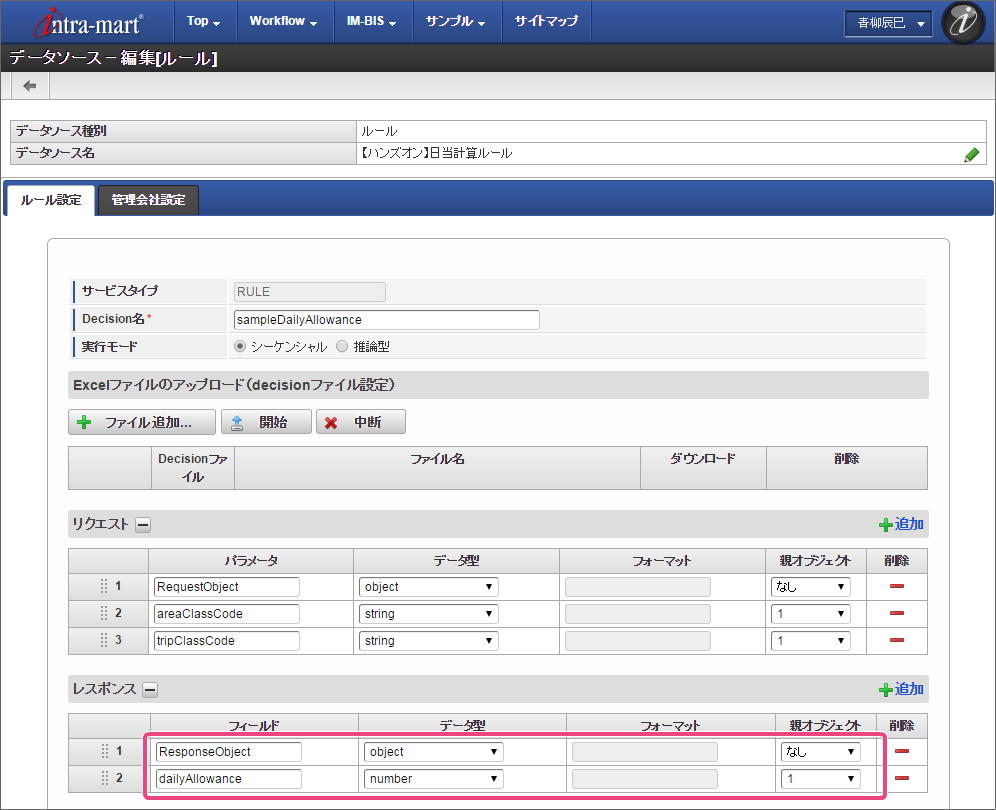Collapse the リクエスト section
The width and height of the screenshot is (996, 810).
(x=143, y=524)
